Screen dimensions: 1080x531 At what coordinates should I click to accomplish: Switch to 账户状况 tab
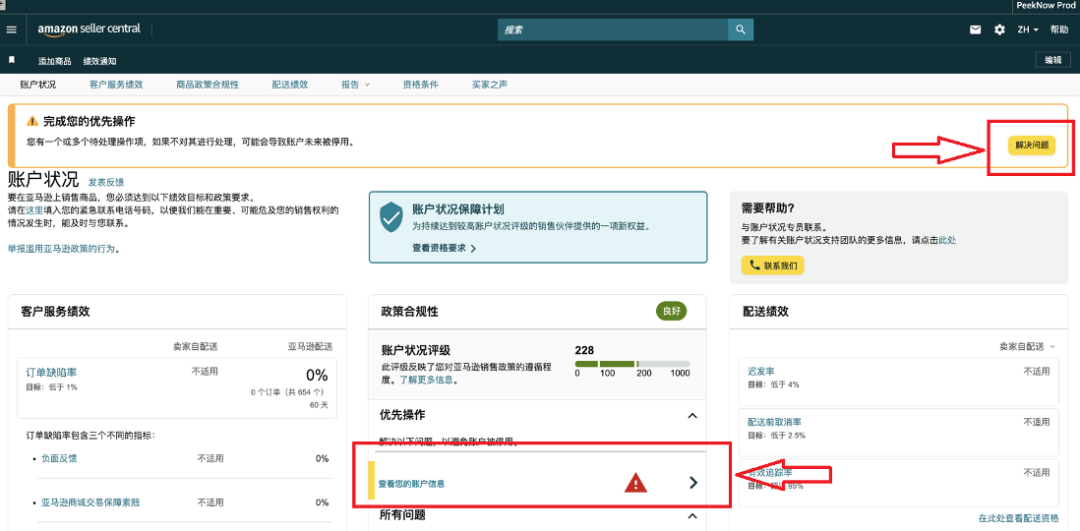pyautogui.click(x=38, y=85)
